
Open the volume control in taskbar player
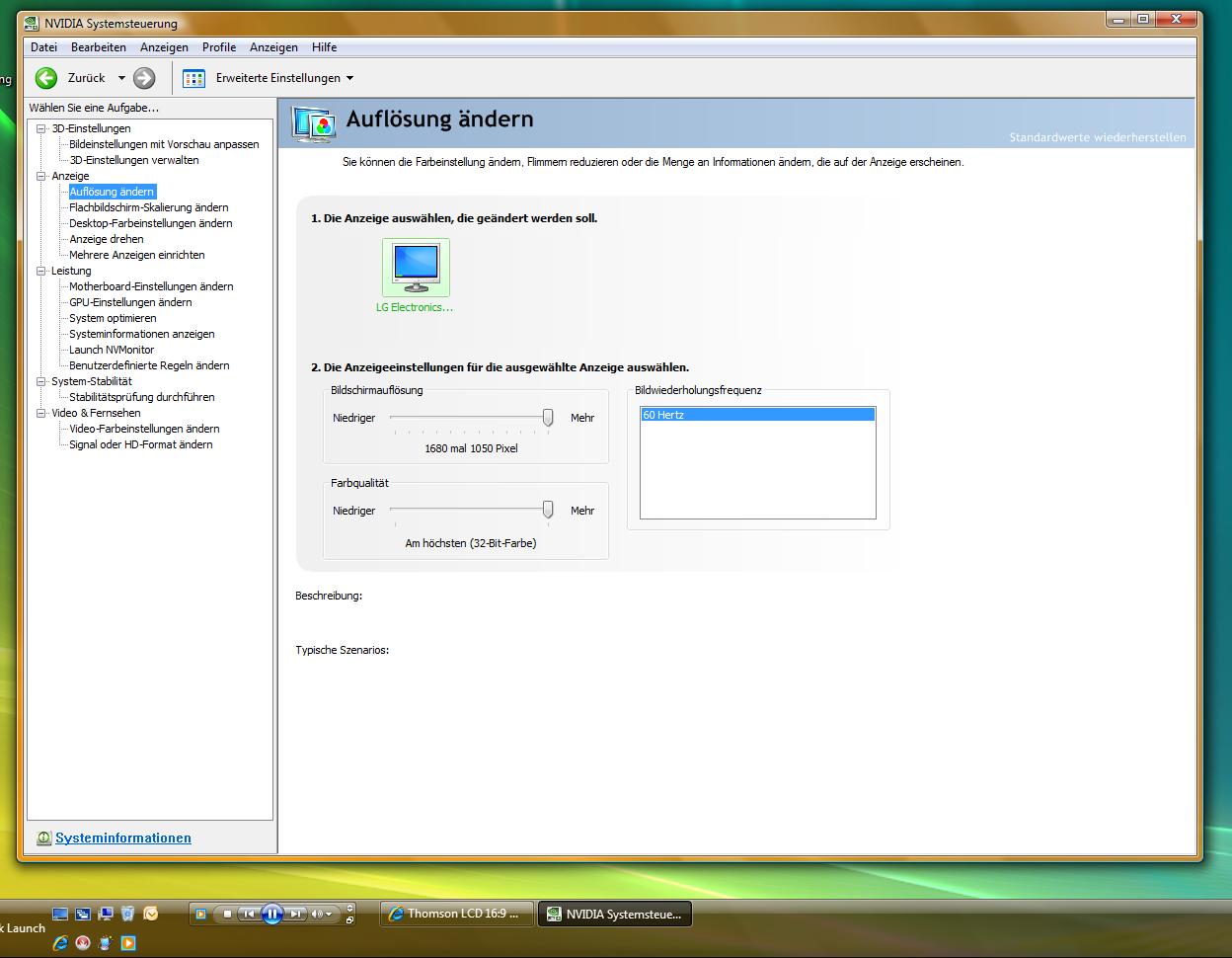point(323,914)
